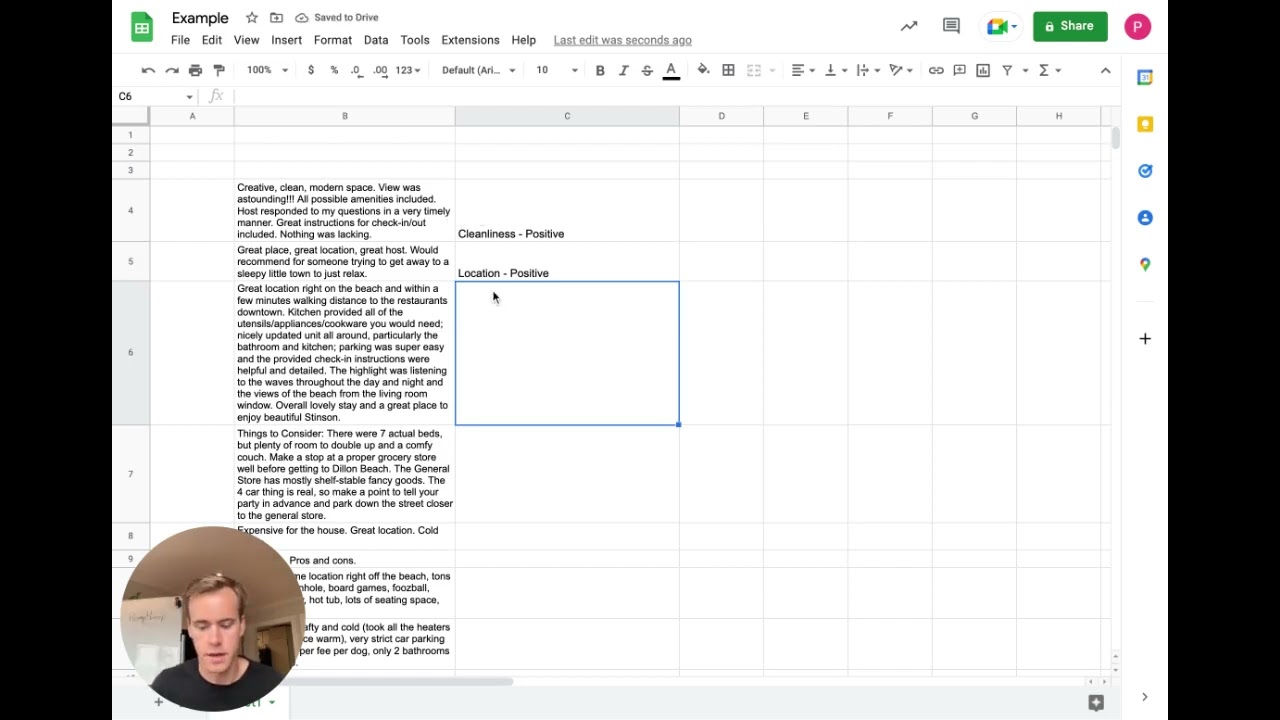
Task: Click the undo icon in toolbar
Action: pos(148,70)
